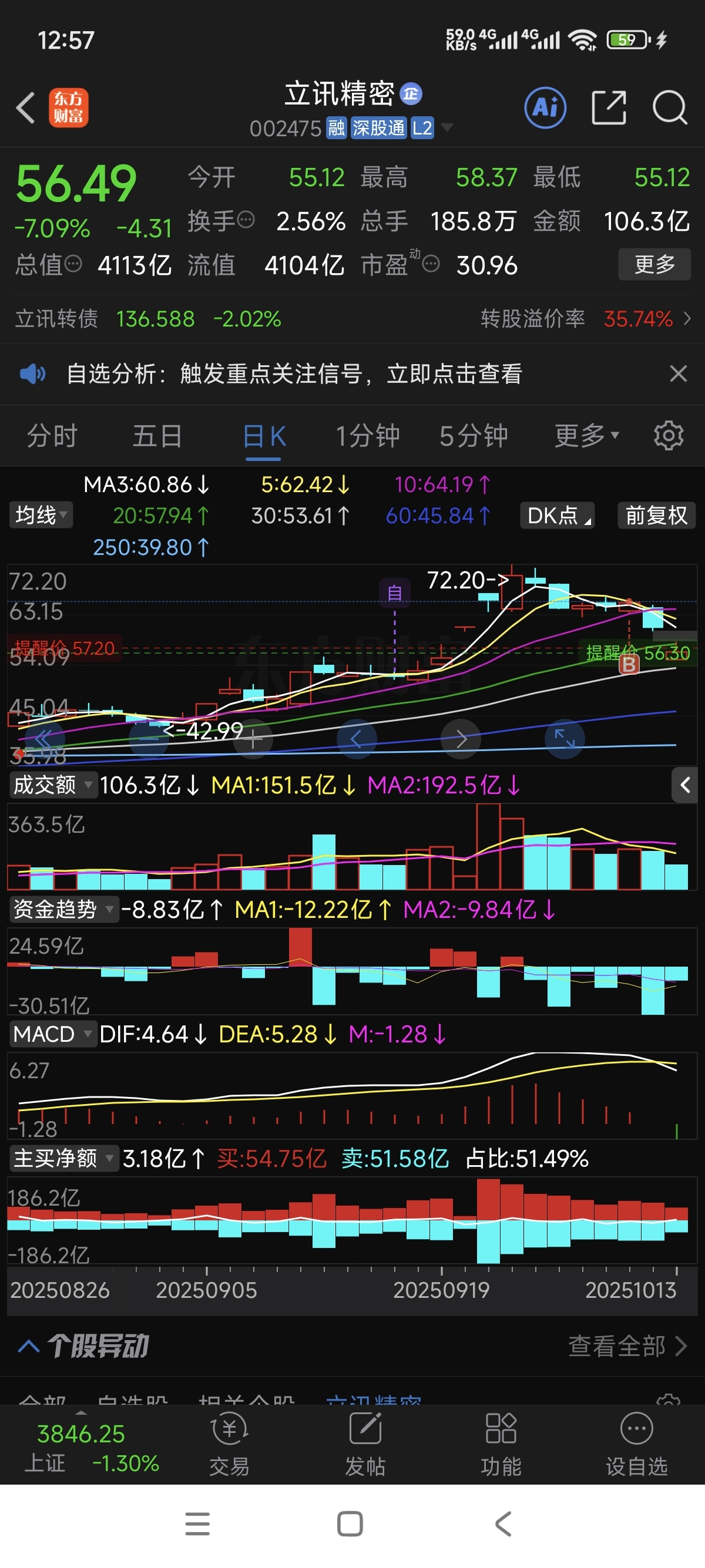The image size is (705, 1568).
Task: Tap the 设自选 watchlist button
Action: pyautogui.click(x=637, y=1445)
